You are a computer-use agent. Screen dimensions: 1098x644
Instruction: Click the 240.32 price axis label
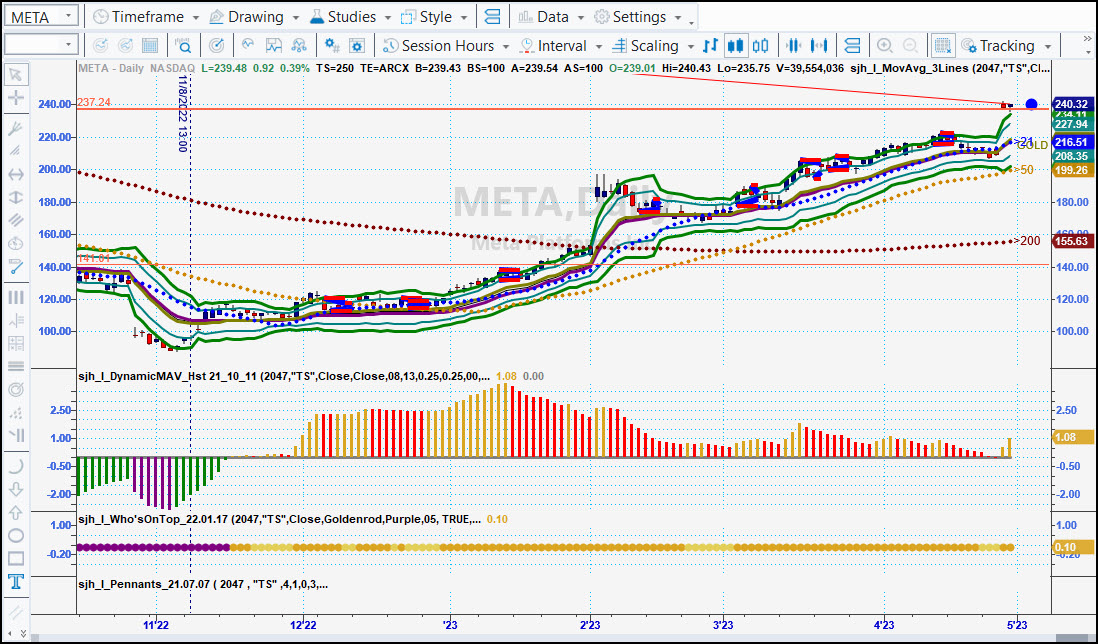[x=1072, y=104]
